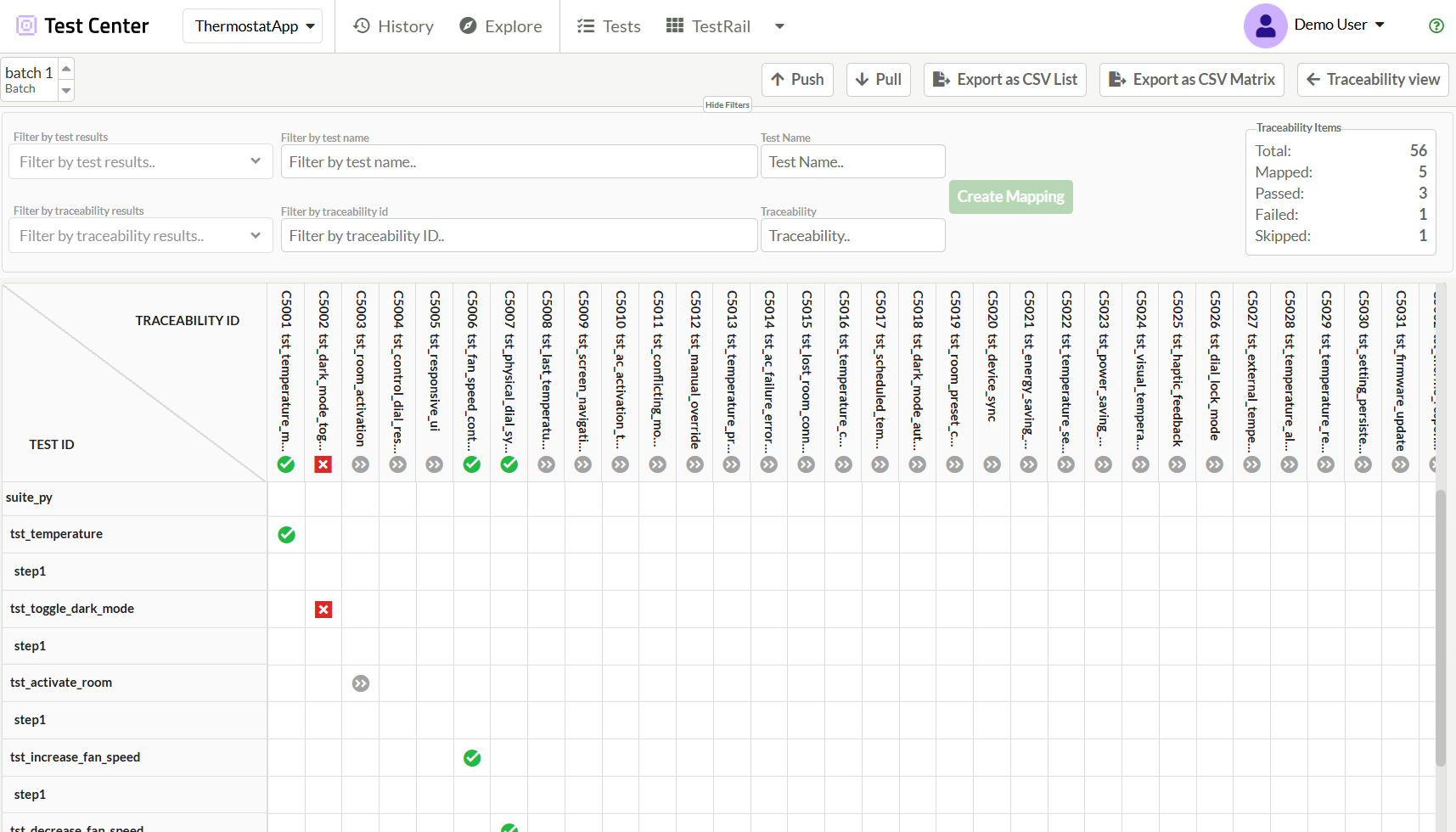Focus the Filter by traceability ID field
Screen dimensions: 1456x832
coord(519,235)
